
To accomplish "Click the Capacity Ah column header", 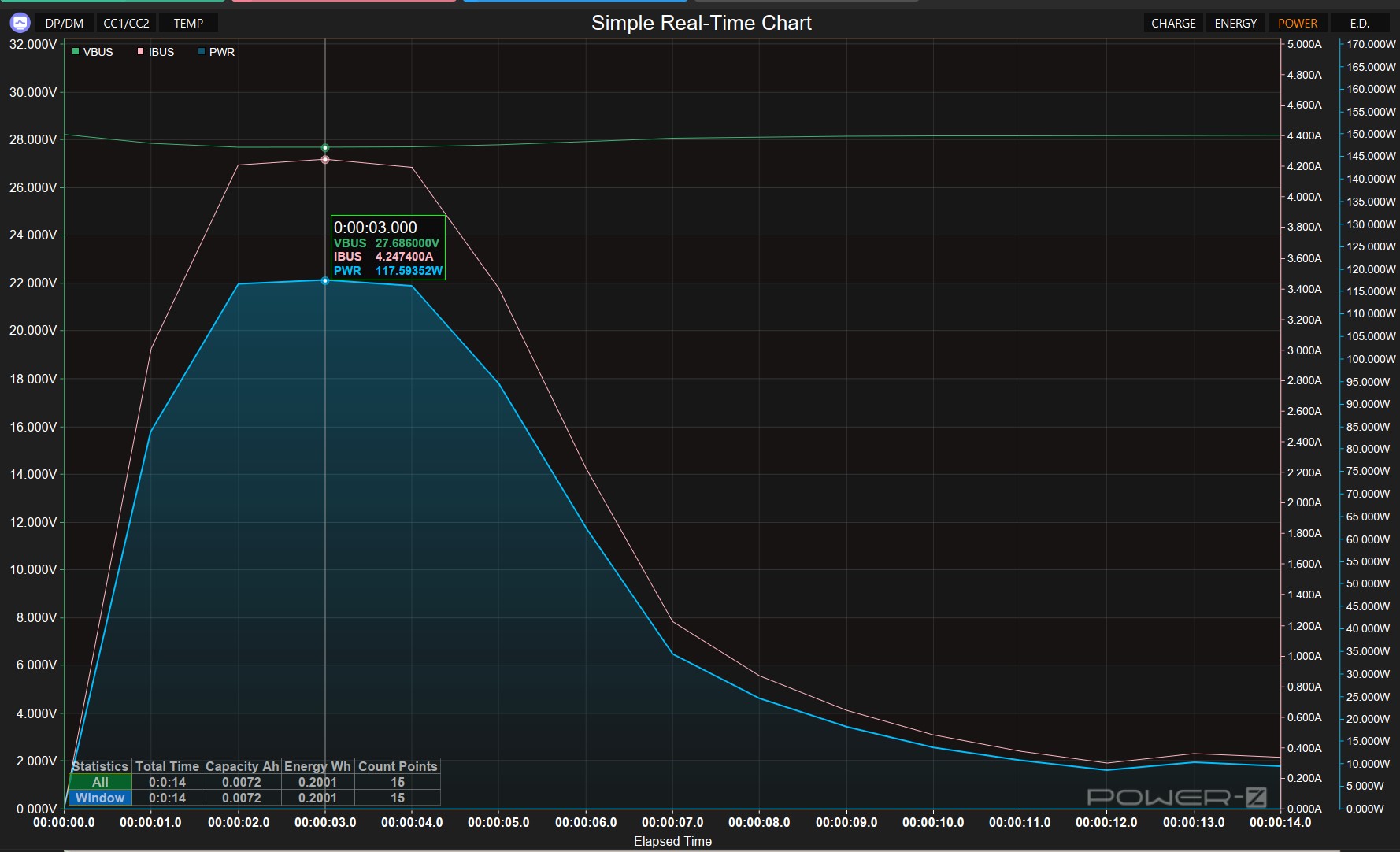I will click(x=242, y=766).
